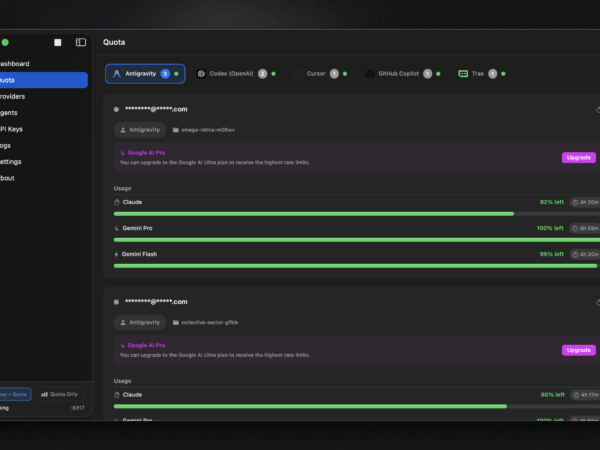Click the omega-retina folder icon
600x450 pixels.
[x=176, y=129]
